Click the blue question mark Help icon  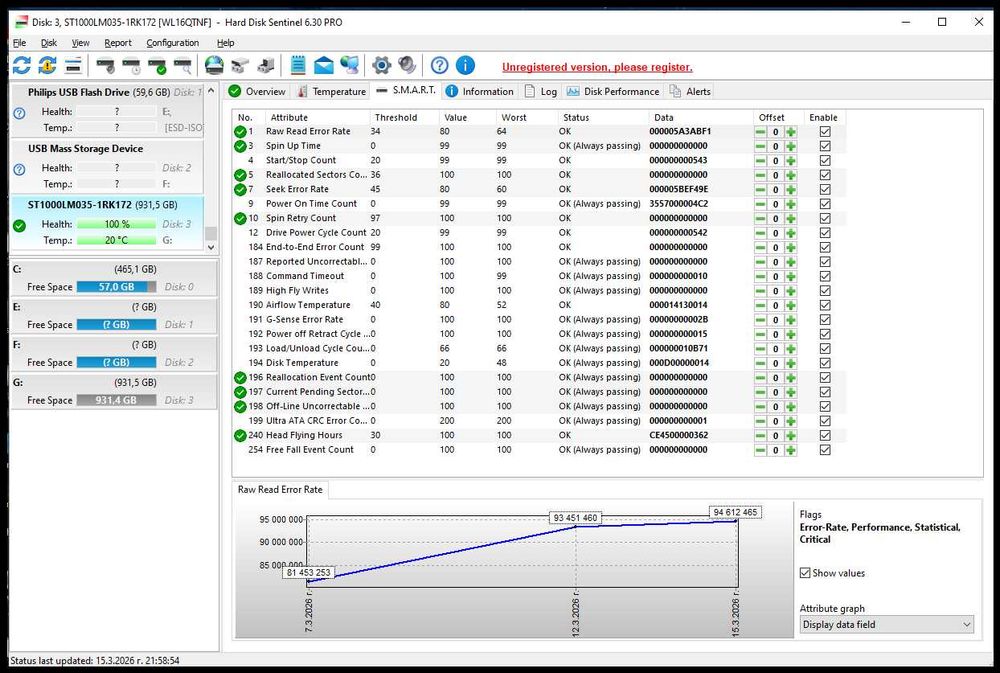[x=439, y=66]
